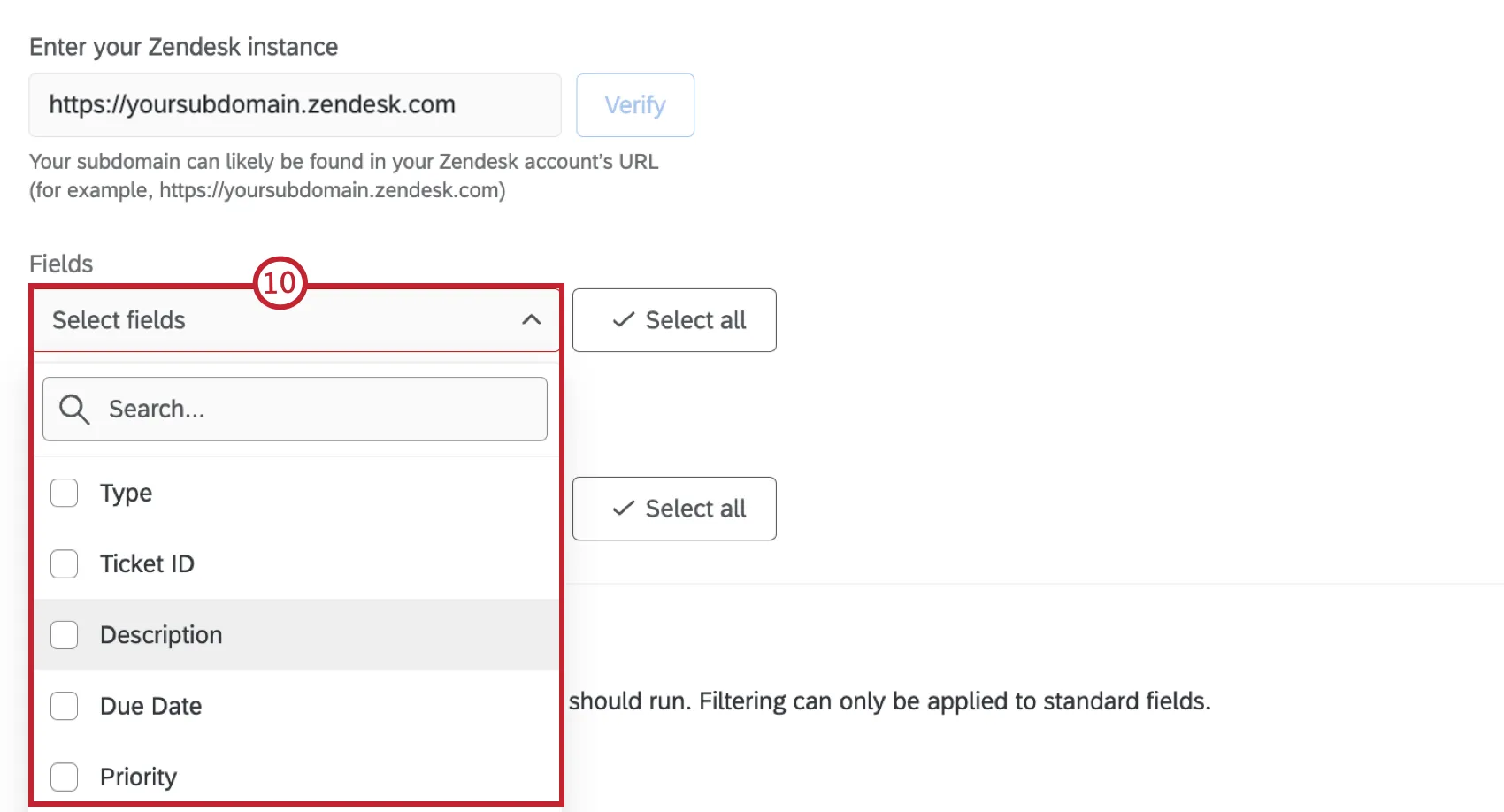Image resolution: width=1504 pixels, height=812 pixels.
Task: Click the checkmark icon in bottom Select all
Action: (625, 509)
